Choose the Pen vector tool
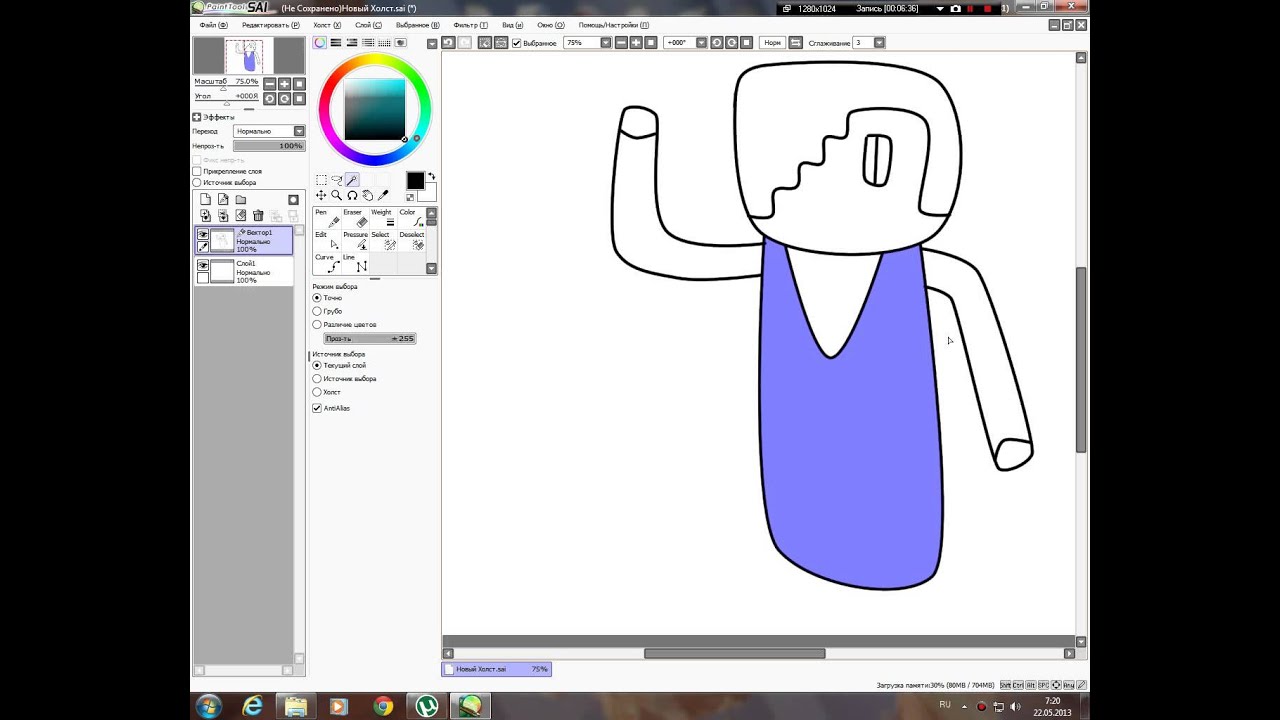 [327, 218]
